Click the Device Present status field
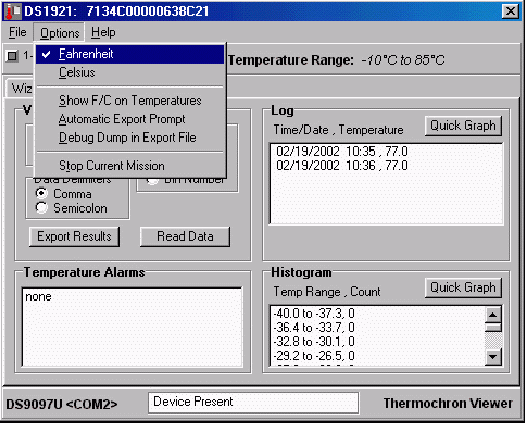The image size is (525, 423). [x=253, y=402]
